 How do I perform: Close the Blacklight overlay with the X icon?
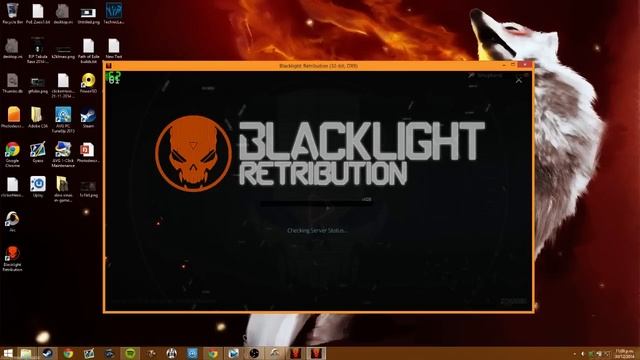coord(518,80)
